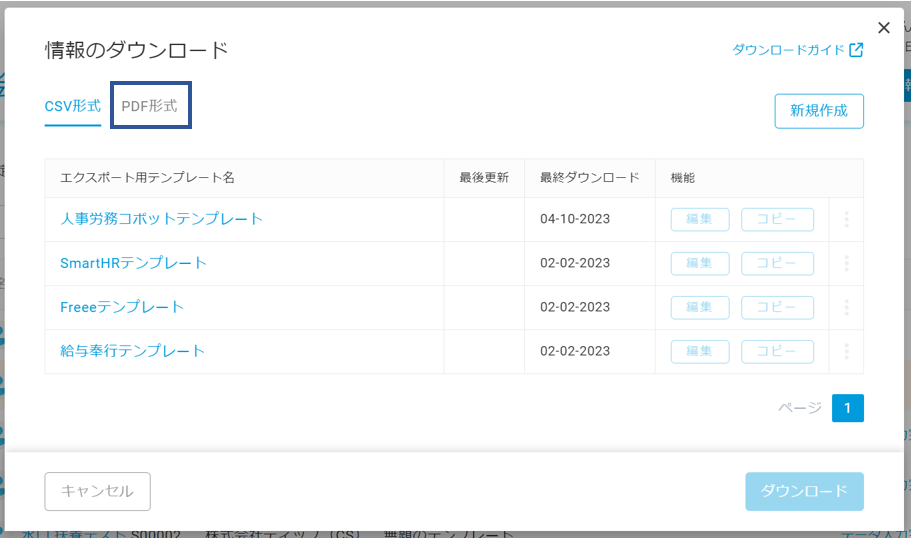Screen dimensions: 911x538
Task: Click the 02-02-2023 date in SmartHR row
Action: pos(575,263)
